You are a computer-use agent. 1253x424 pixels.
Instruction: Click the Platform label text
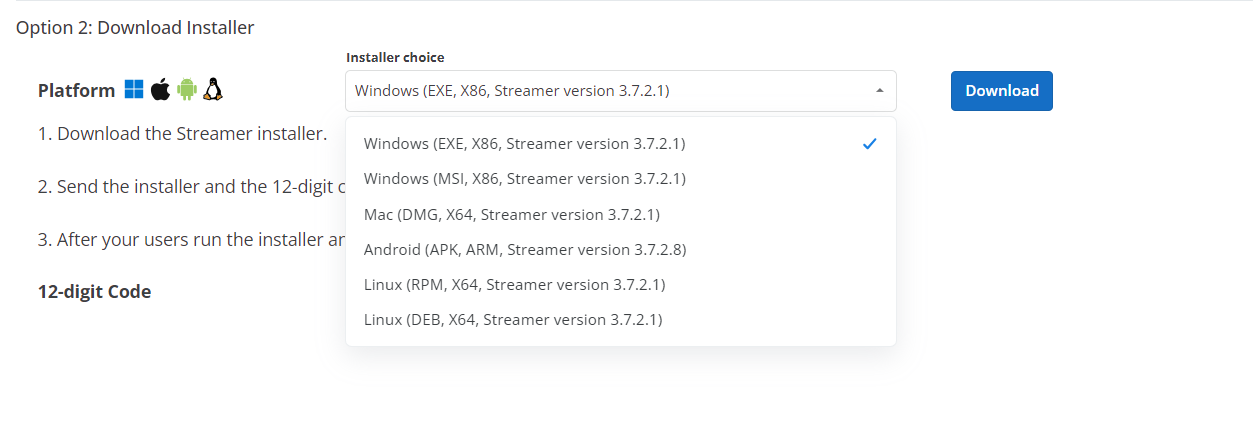[x=76, y=91]
